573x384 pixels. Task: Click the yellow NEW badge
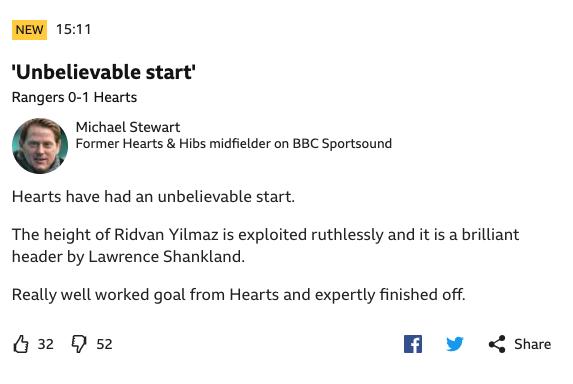pyautogui.click(x=30, y=30)
